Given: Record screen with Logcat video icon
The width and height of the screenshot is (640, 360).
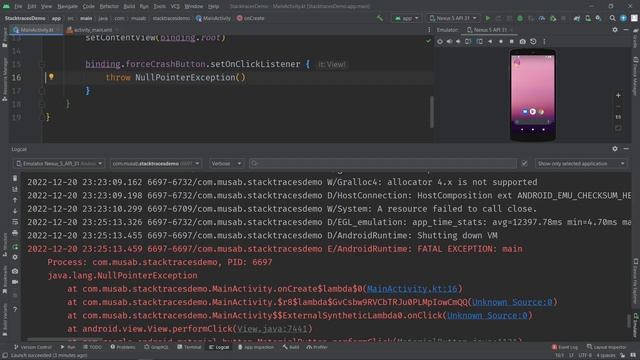Looking at the screenshot, I should pyautogui.click(x=15, y=282).
